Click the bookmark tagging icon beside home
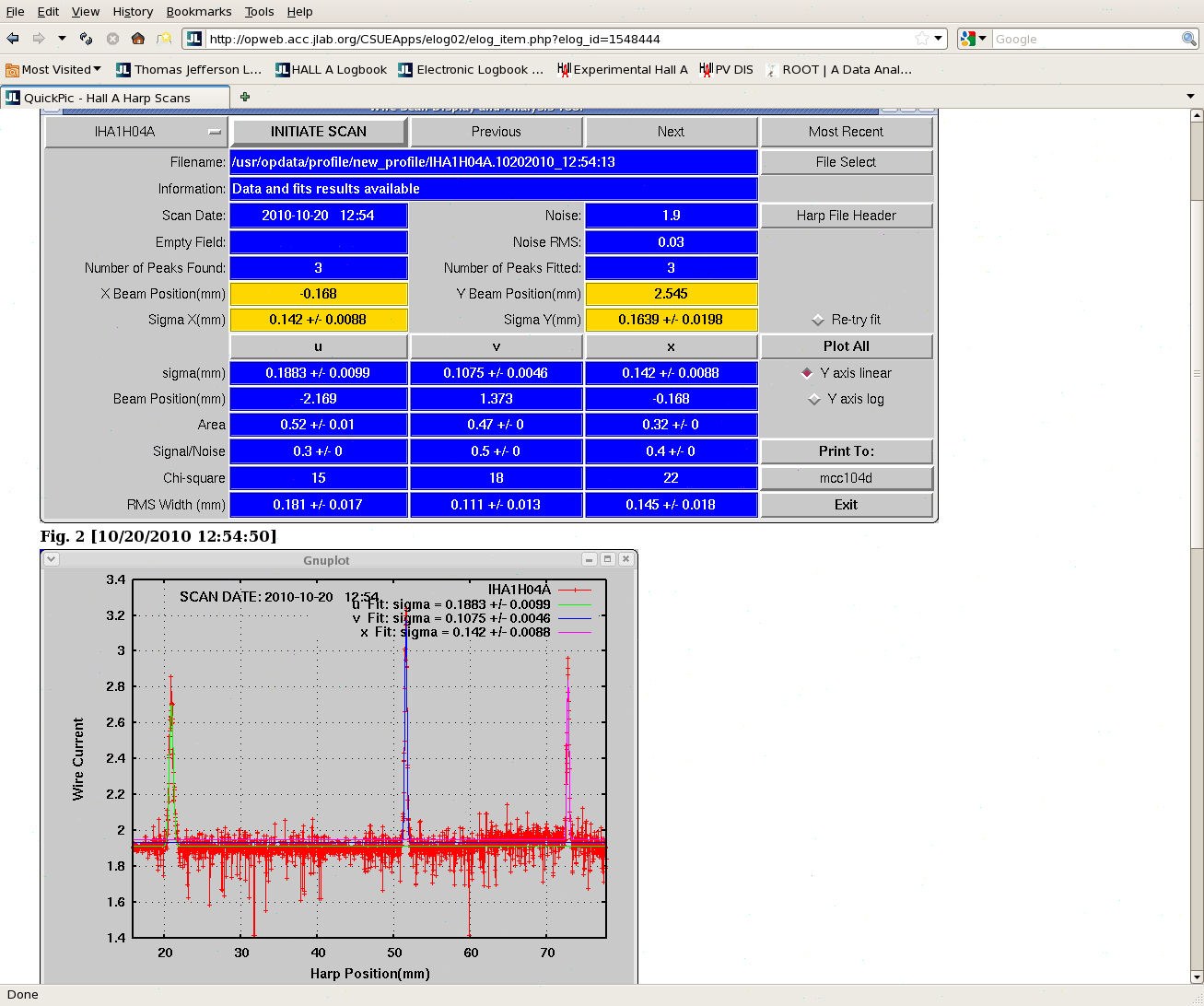This screenshot has width=1204, height=1006. (x=164, y=39)
